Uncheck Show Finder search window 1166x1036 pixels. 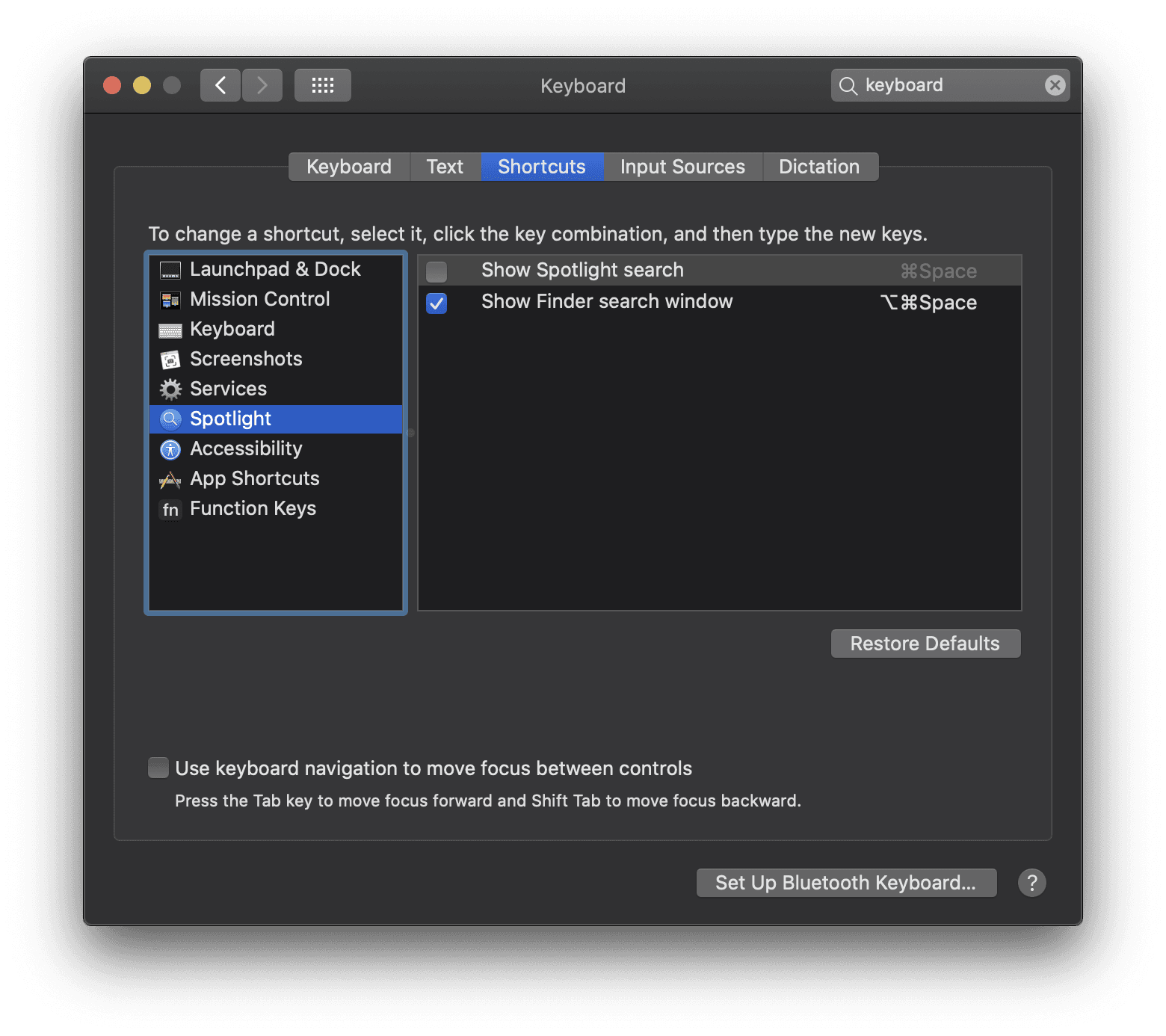point(437,303)
